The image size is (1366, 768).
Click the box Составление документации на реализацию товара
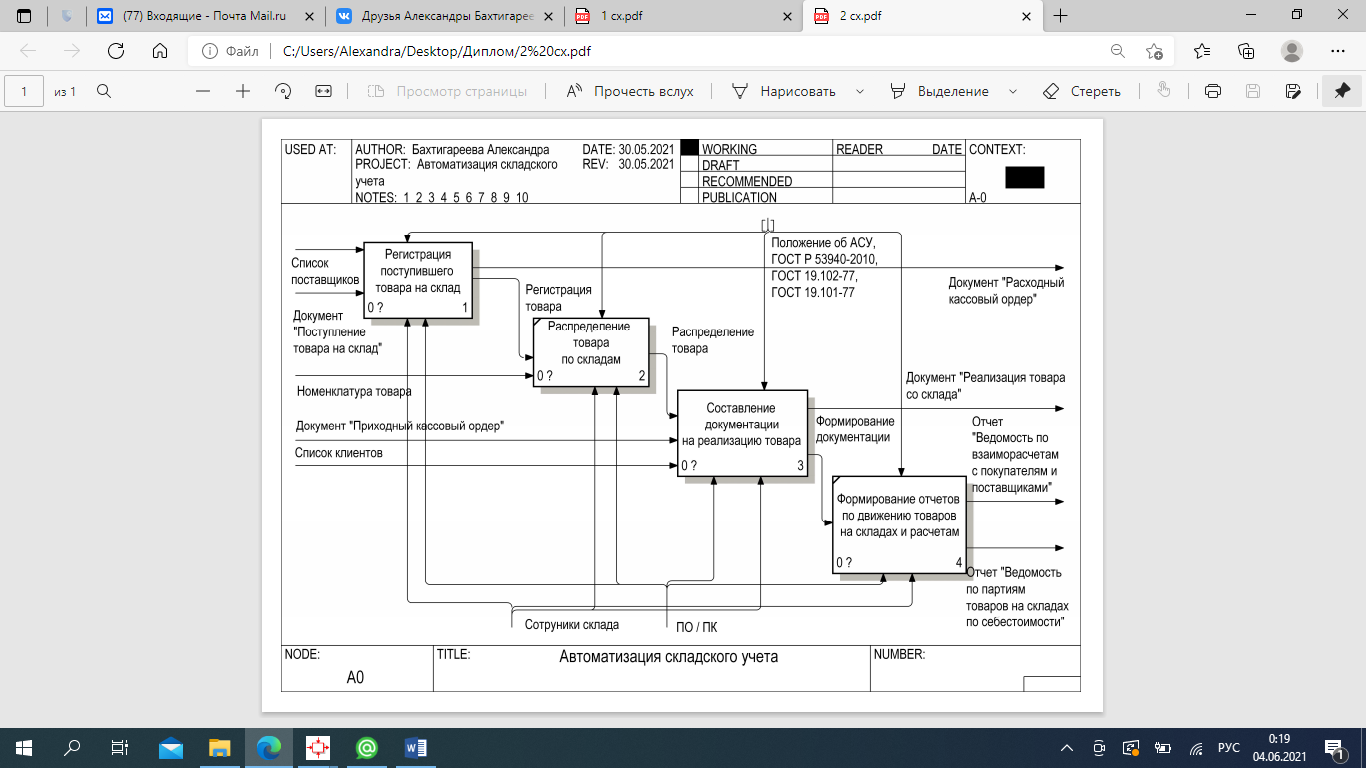741,432
